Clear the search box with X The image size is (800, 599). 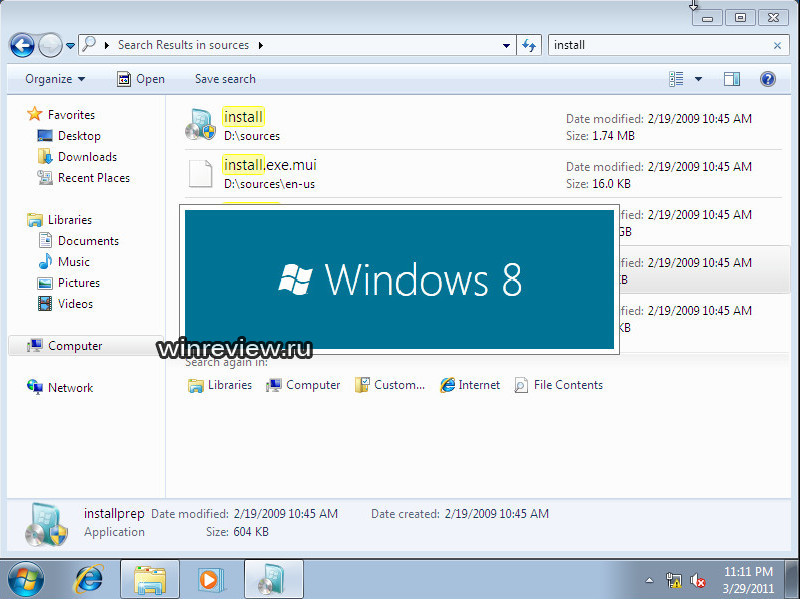[x=778, y=45]
